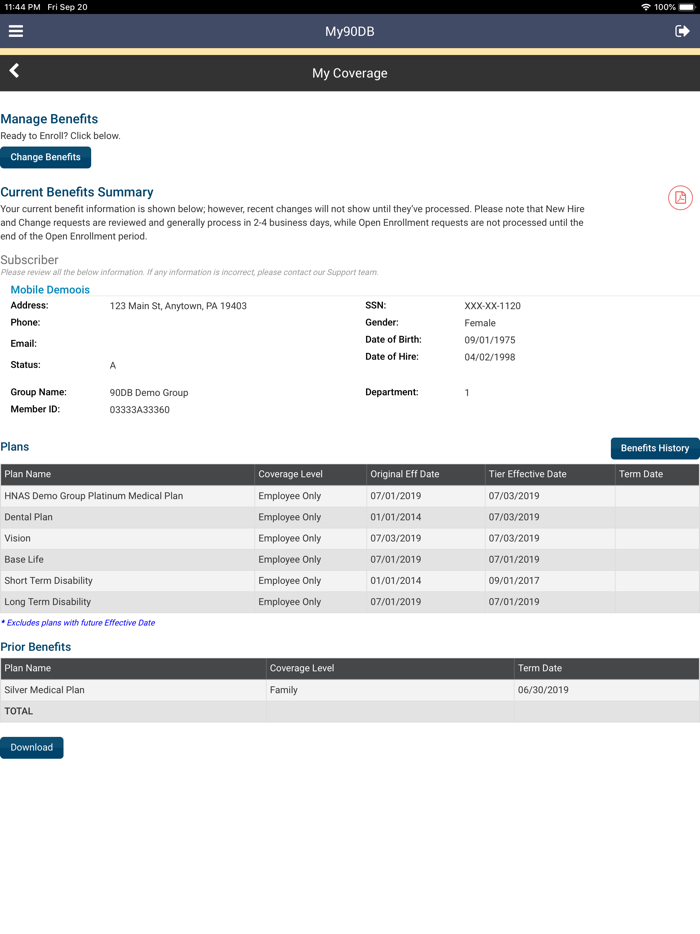Go back using the back arrow
The height and width of the screenshot is (934, 700).
pyautogui.click(x=14, y=71)
